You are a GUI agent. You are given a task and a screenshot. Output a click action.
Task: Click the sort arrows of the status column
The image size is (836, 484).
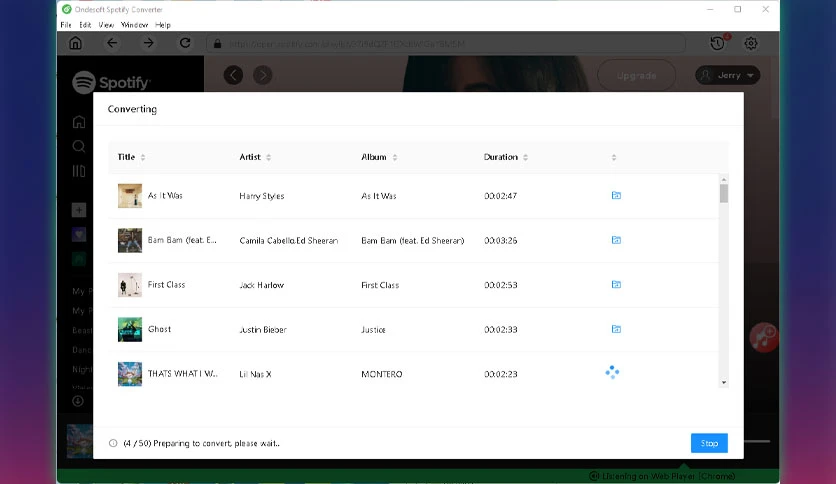[614, 158]
